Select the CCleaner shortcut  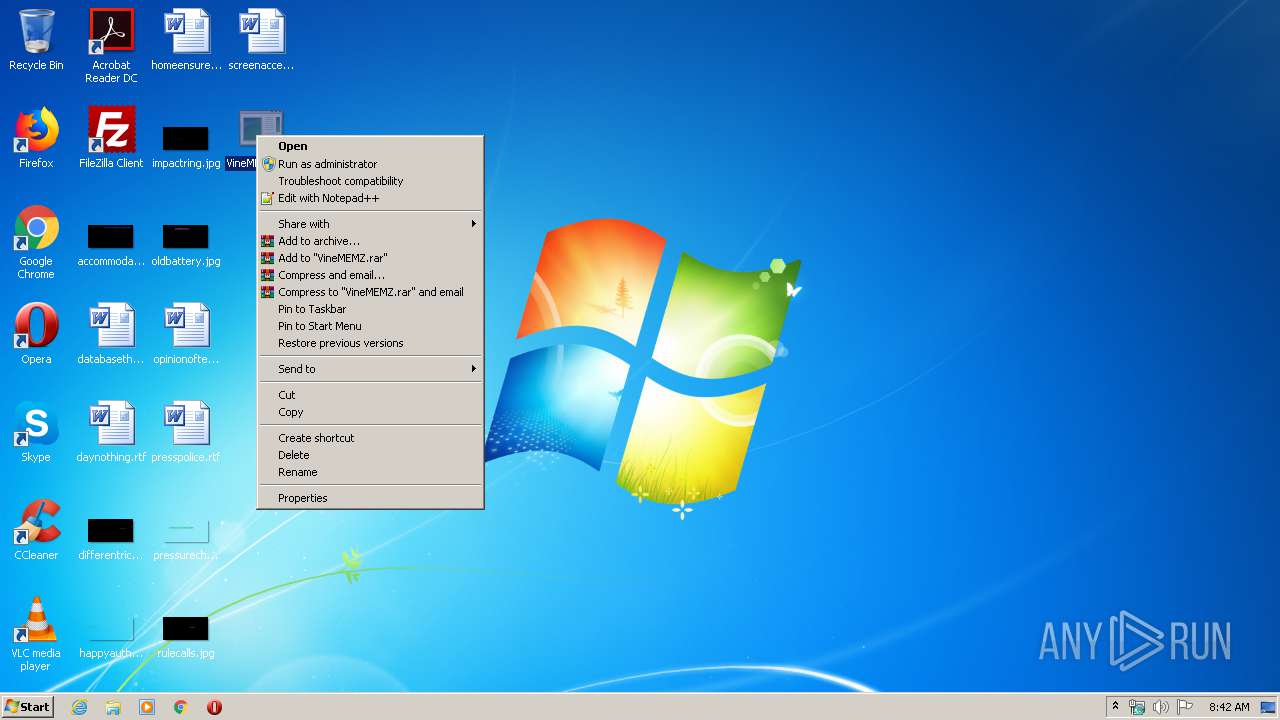[36, 530]
